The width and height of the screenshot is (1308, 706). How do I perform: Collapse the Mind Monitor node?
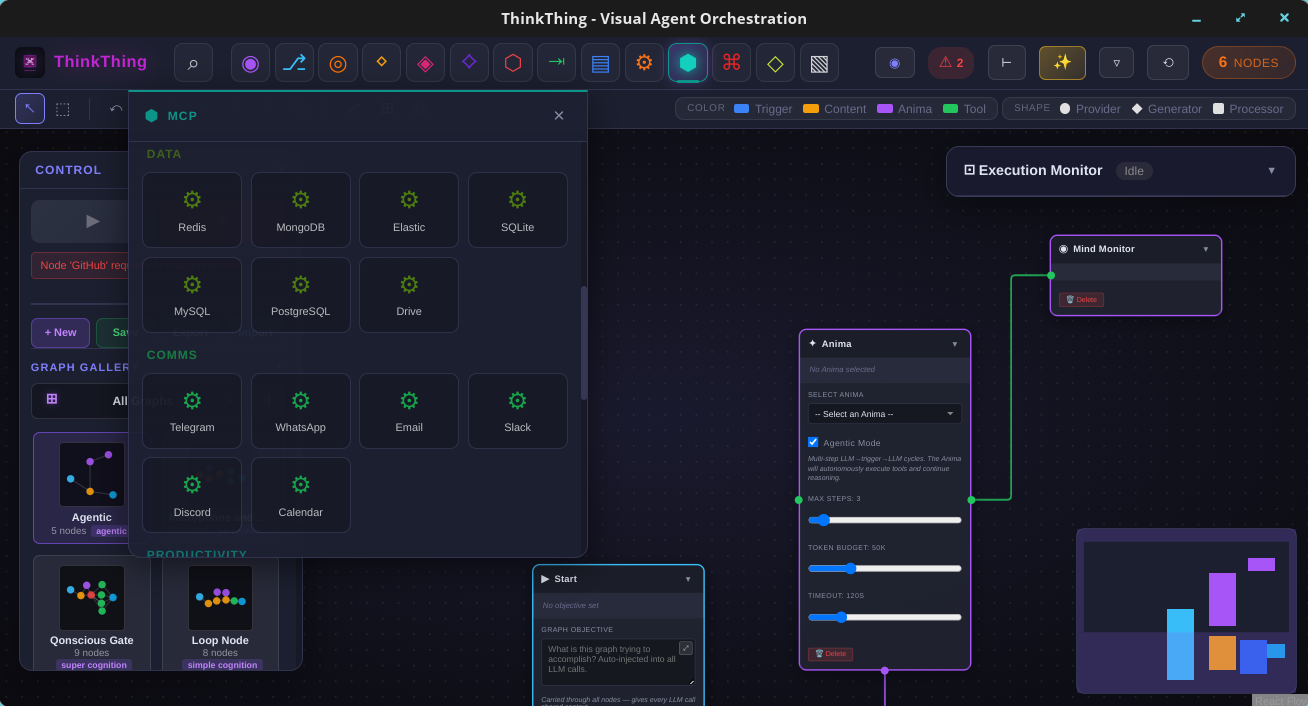[x=1205, y=249]
